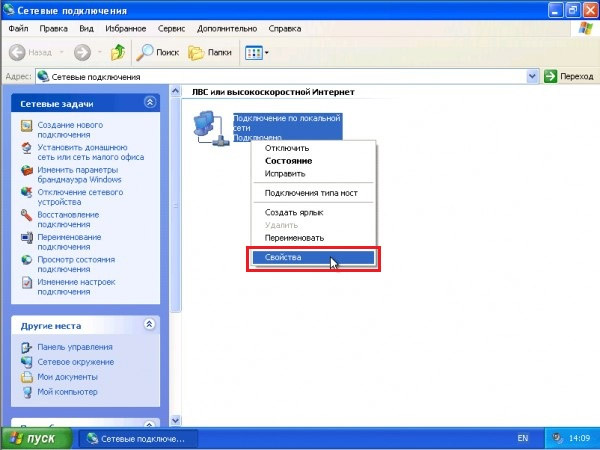Click the Up folder toolbar icon

tap(117, 51)
